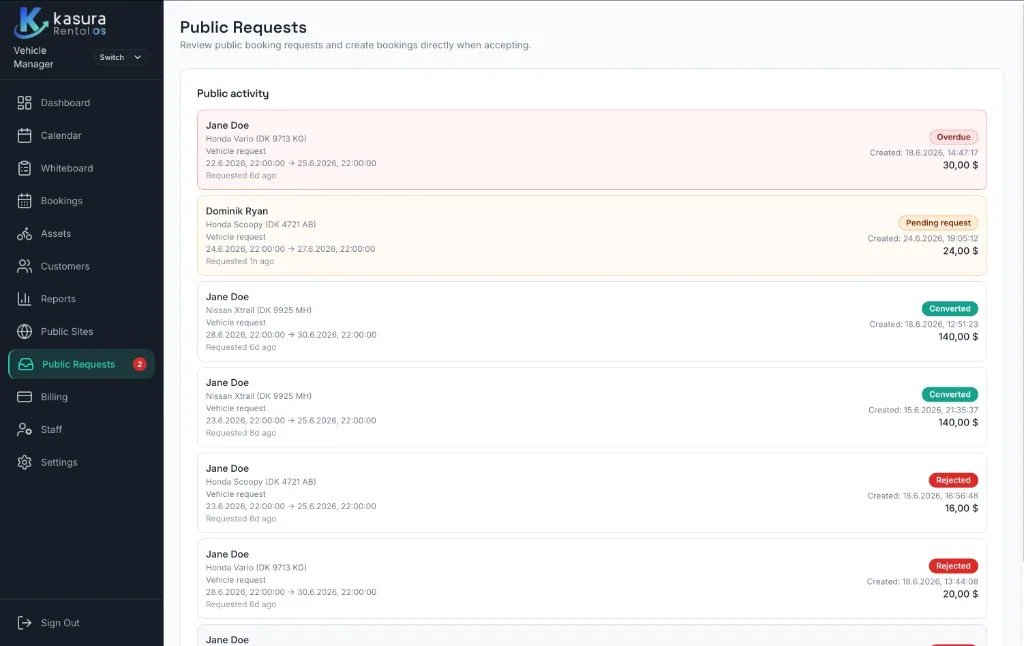Open the Billing label
The image size is (1024, 646).
[x=54, y=396]
